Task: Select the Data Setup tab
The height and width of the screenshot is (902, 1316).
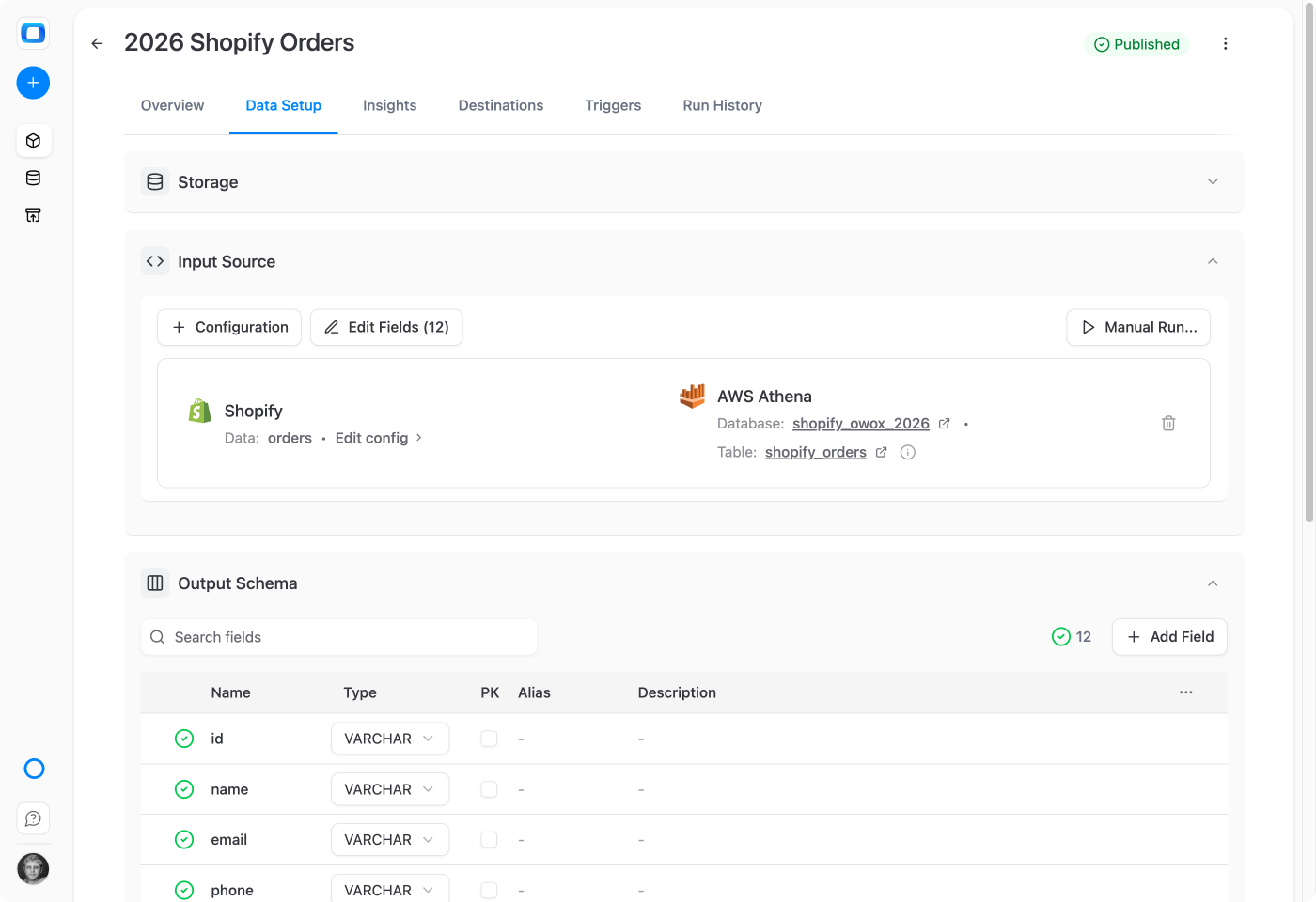Action: coord(284,105)
